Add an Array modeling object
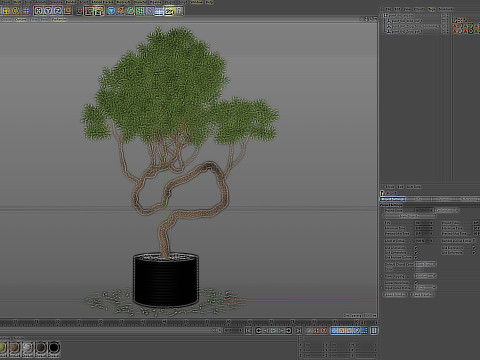The height and width of the screenshot is (360, 480). point(140,11)
